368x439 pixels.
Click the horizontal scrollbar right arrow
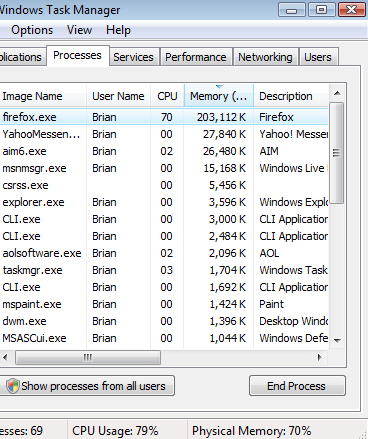(x=320, y=357)
